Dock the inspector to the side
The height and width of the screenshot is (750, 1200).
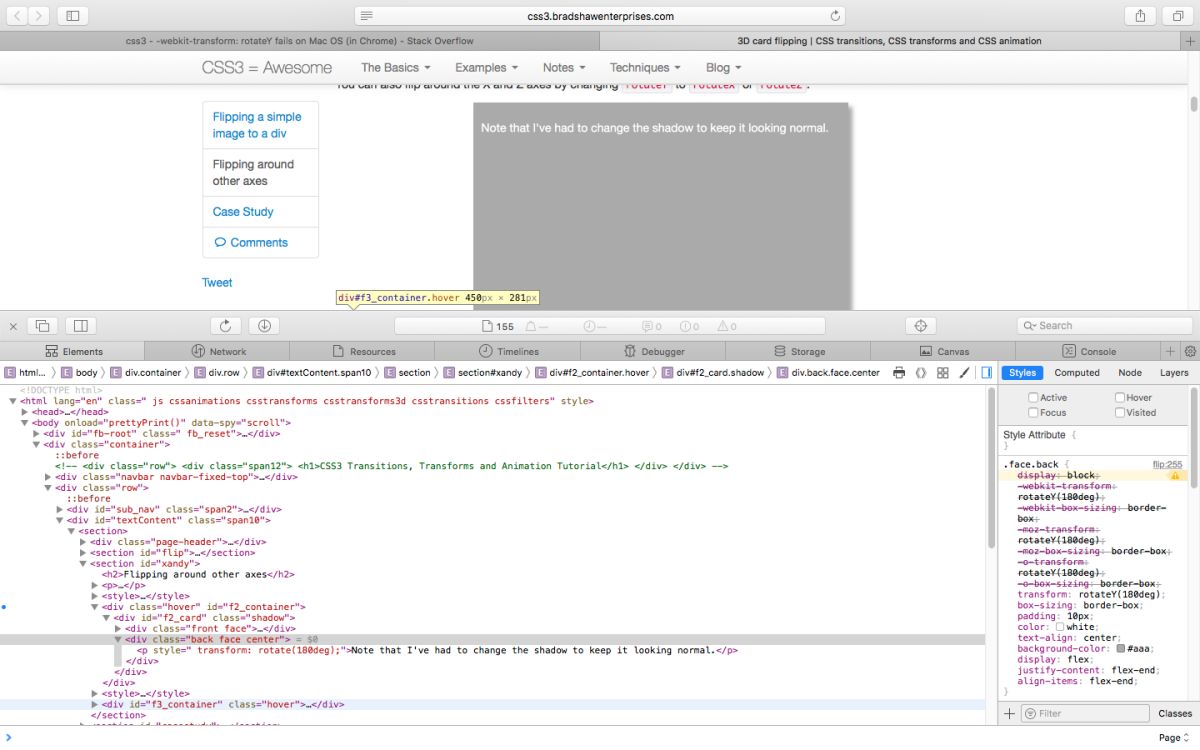81,326
